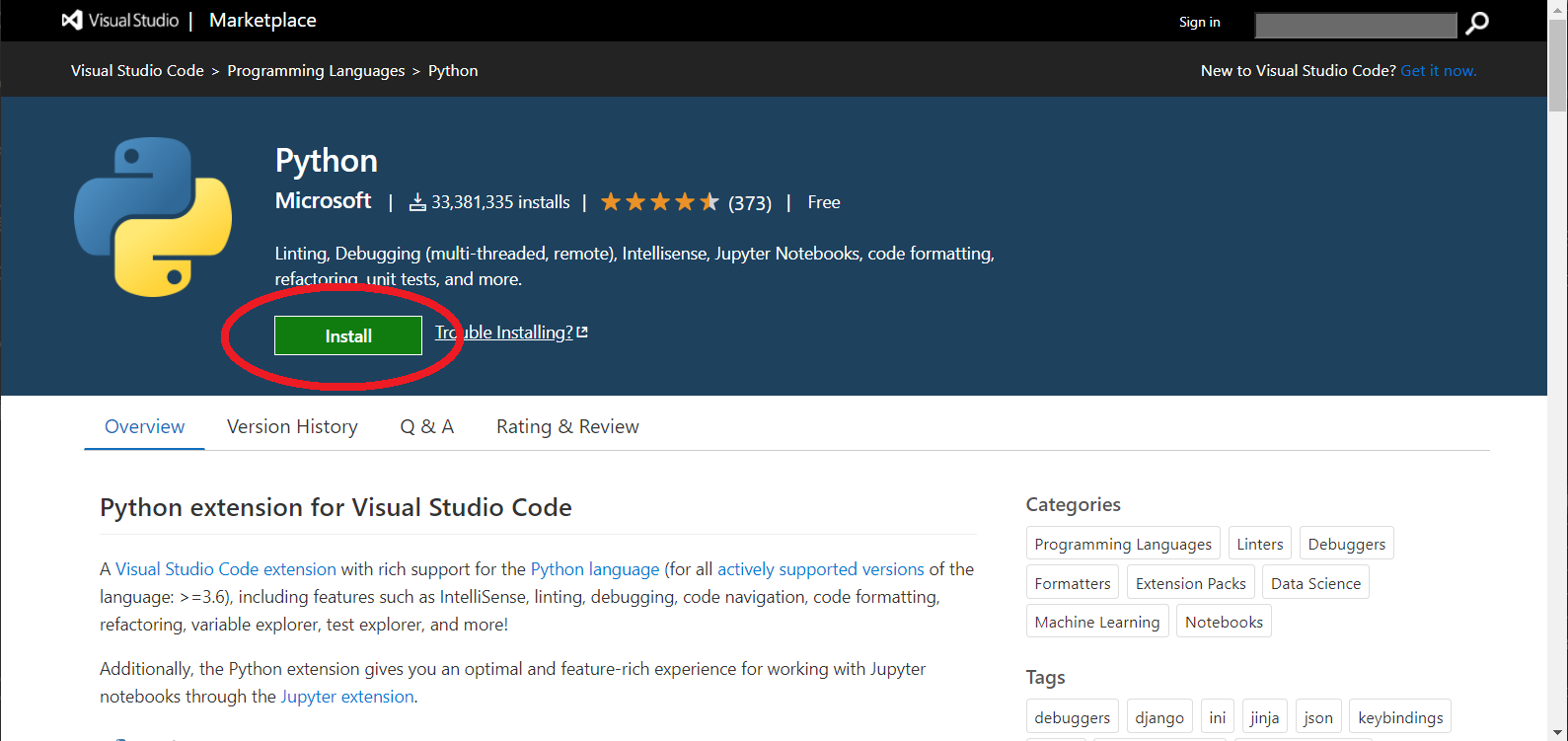Choose the Data Science category
This screenshot has height=741, width=1568.
click(1315, 583)
